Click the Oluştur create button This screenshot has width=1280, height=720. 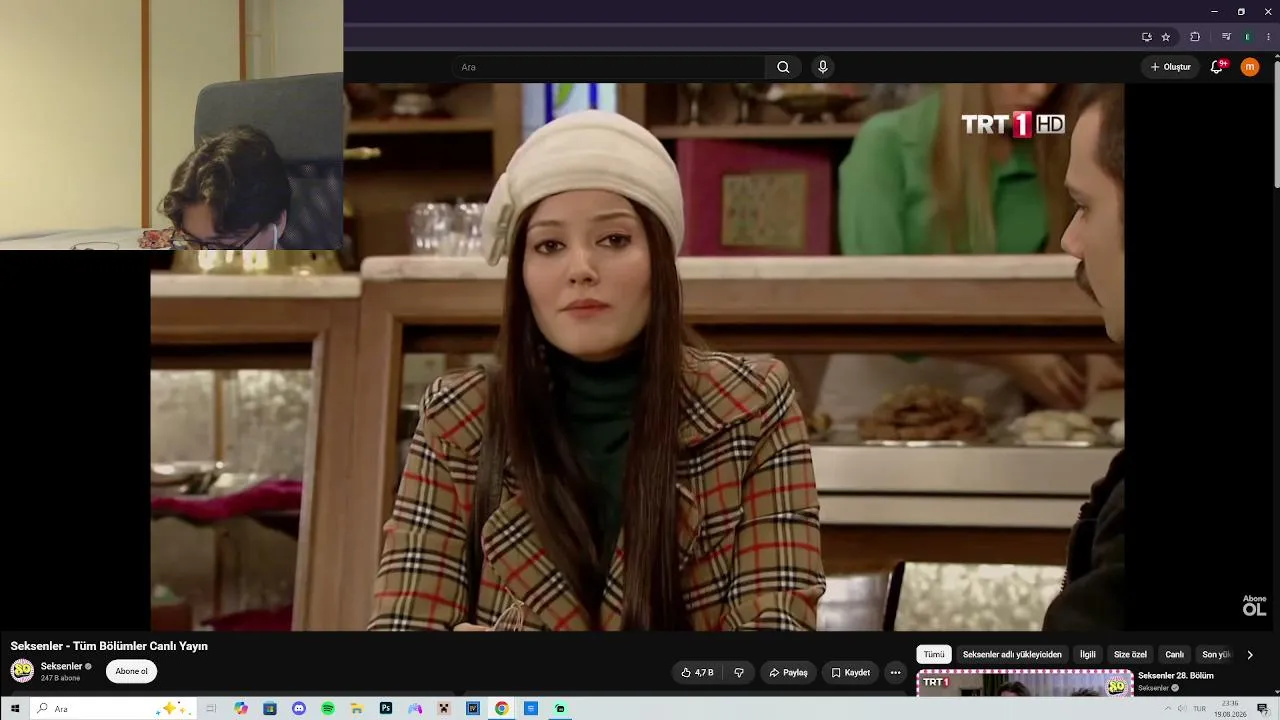[x=1170, y=67]
